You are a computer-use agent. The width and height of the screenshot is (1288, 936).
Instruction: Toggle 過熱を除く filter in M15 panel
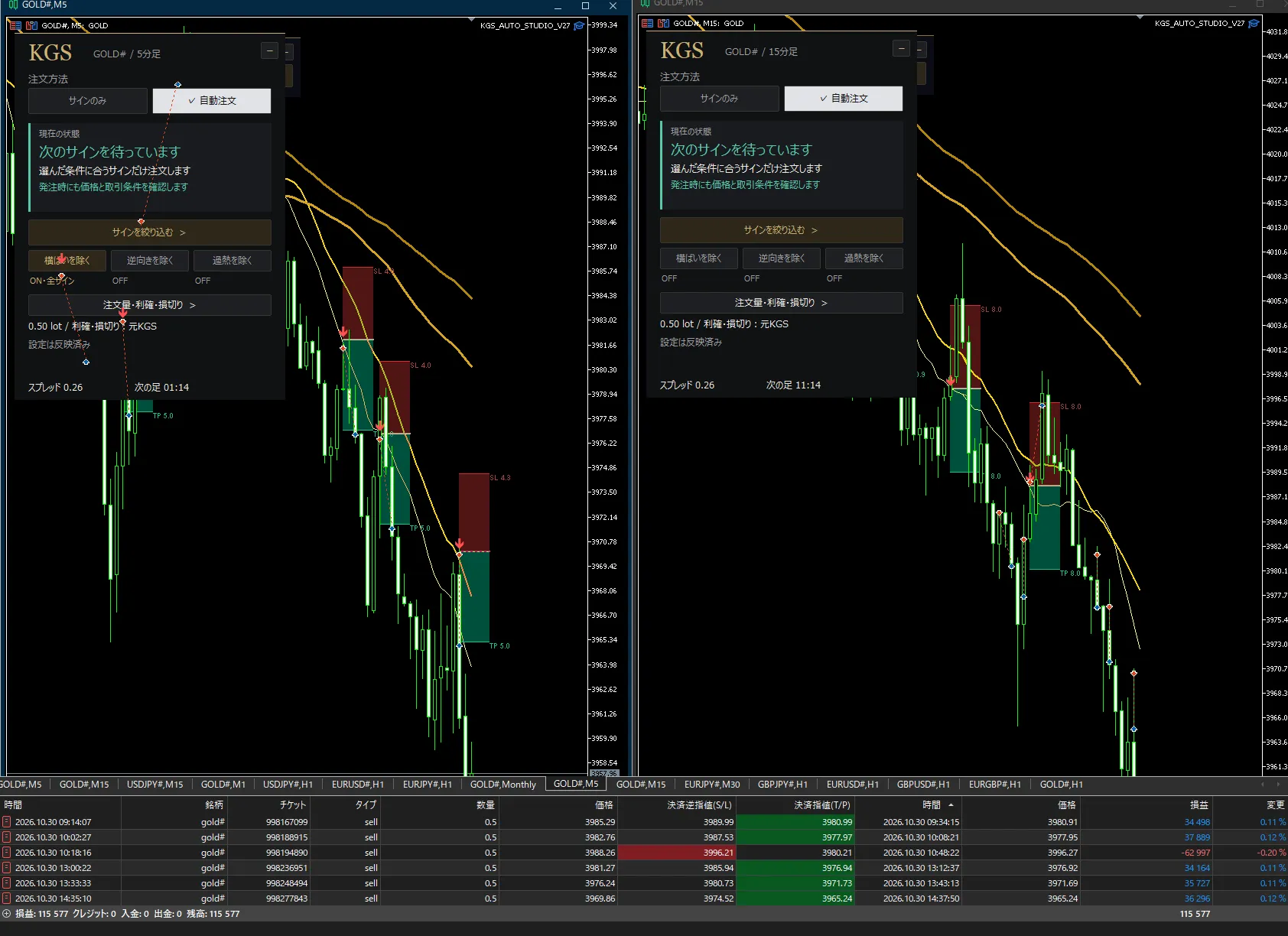(x=864, y=258)
